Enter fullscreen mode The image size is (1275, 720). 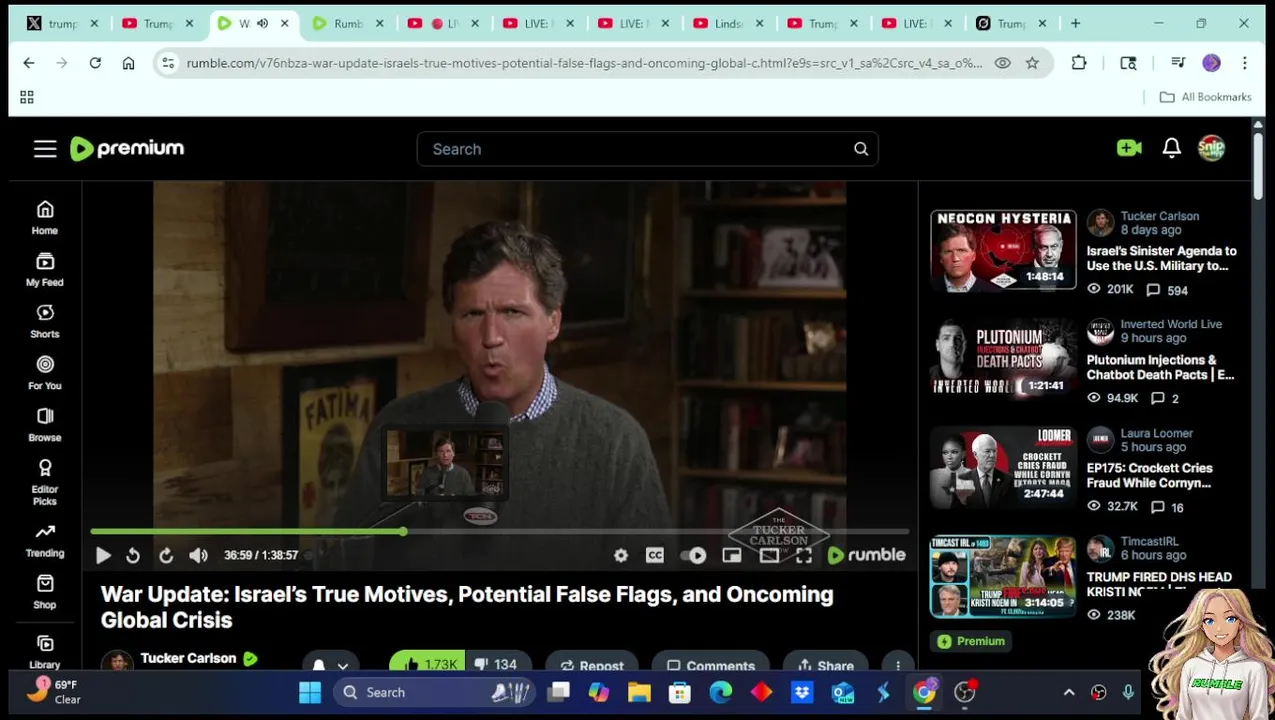pyautogui.click(x=804, y=555)
